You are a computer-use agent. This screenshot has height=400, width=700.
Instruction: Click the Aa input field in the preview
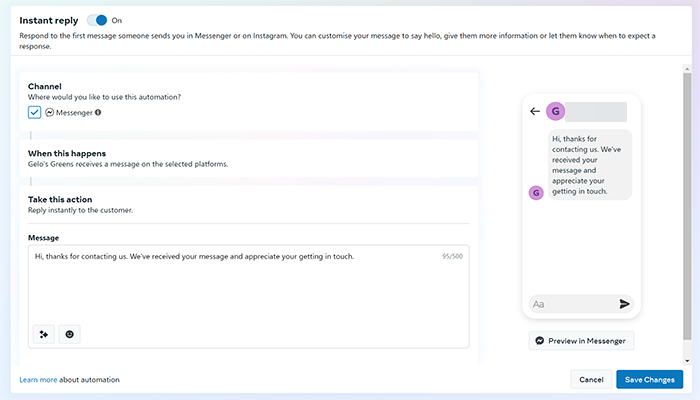[x=573, y=304]
